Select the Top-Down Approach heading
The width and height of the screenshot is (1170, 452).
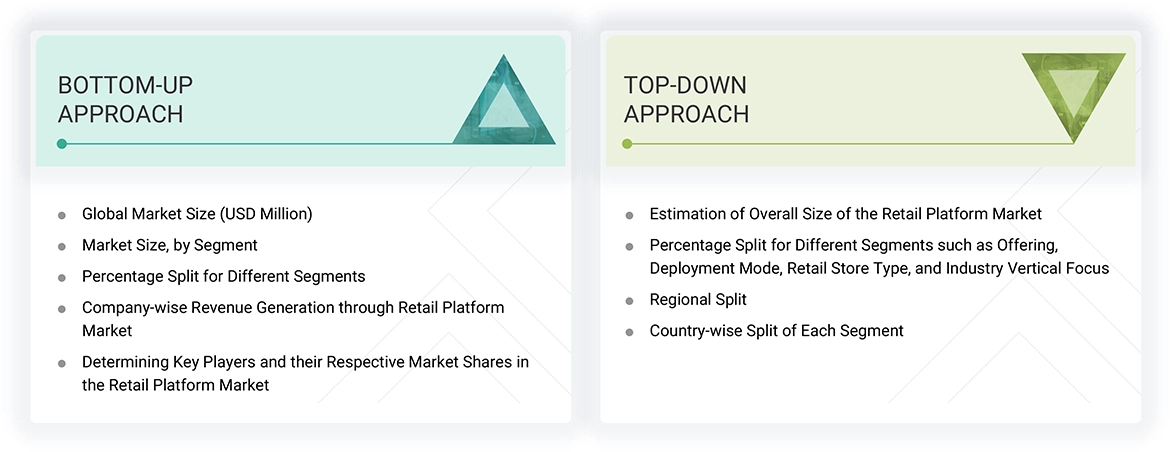(686, 99)
